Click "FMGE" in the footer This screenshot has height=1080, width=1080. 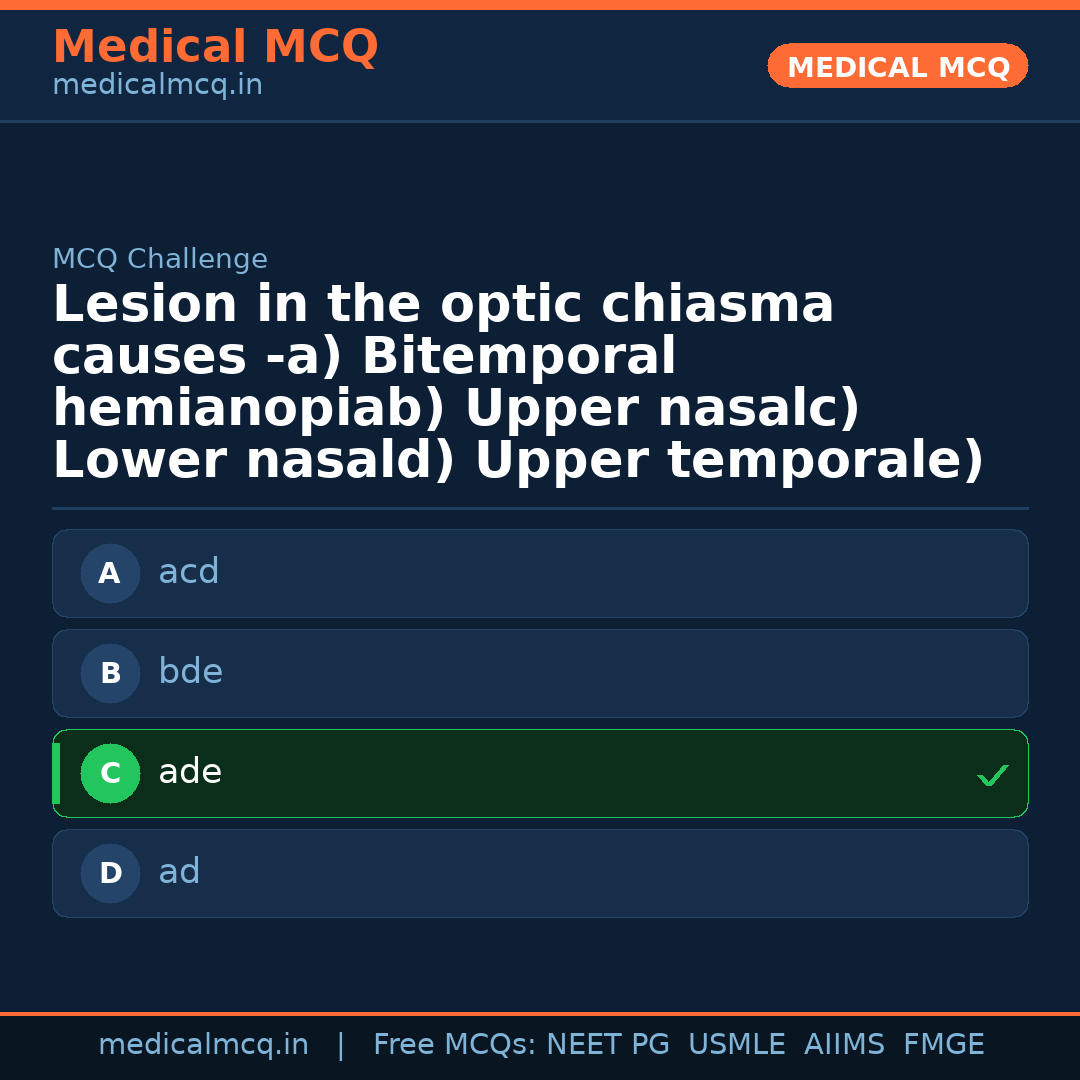coord(943,1045)
